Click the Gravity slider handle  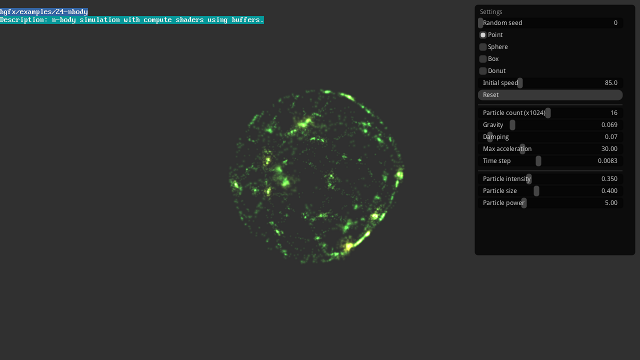(x=512, y=125)
